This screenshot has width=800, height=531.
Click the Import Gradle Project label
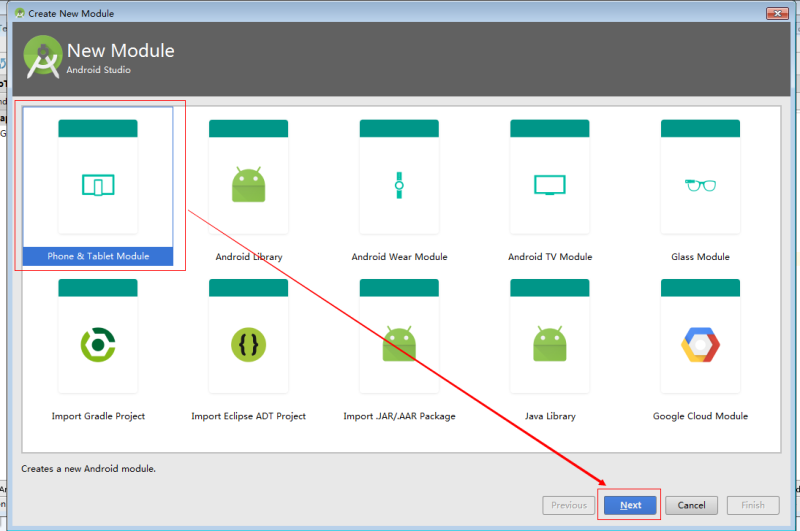coord(98,416)
